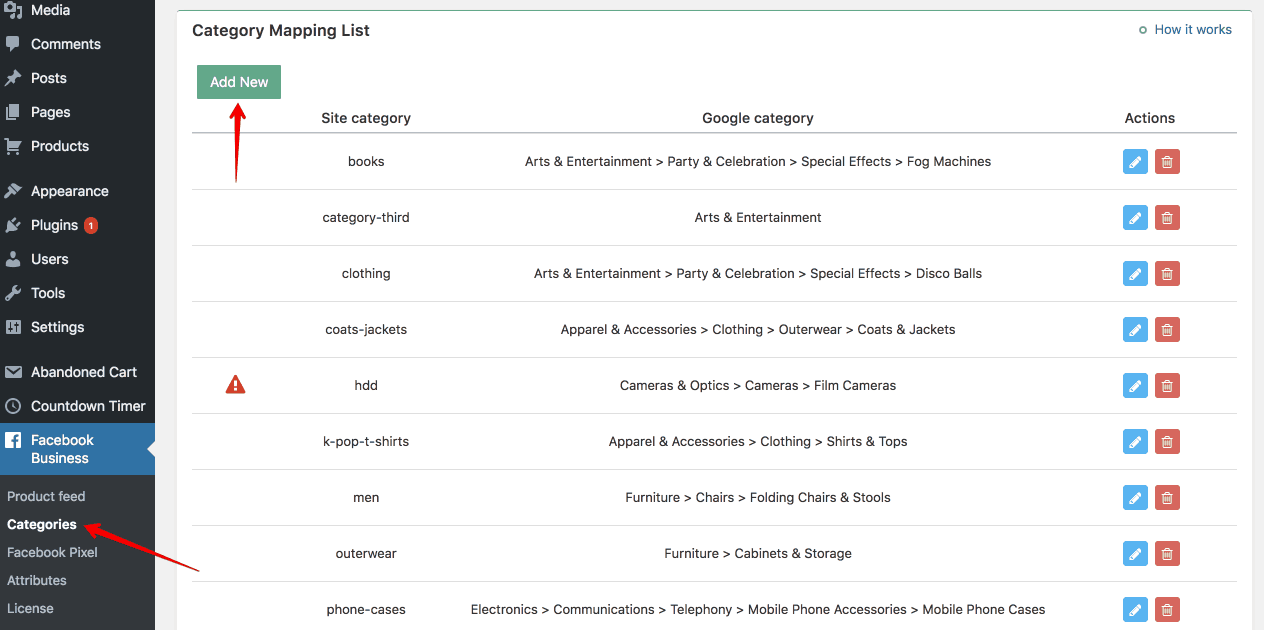Viewport: 1264px width, 630px height.
Task: Click the Add New button
Action: [238, 81]
